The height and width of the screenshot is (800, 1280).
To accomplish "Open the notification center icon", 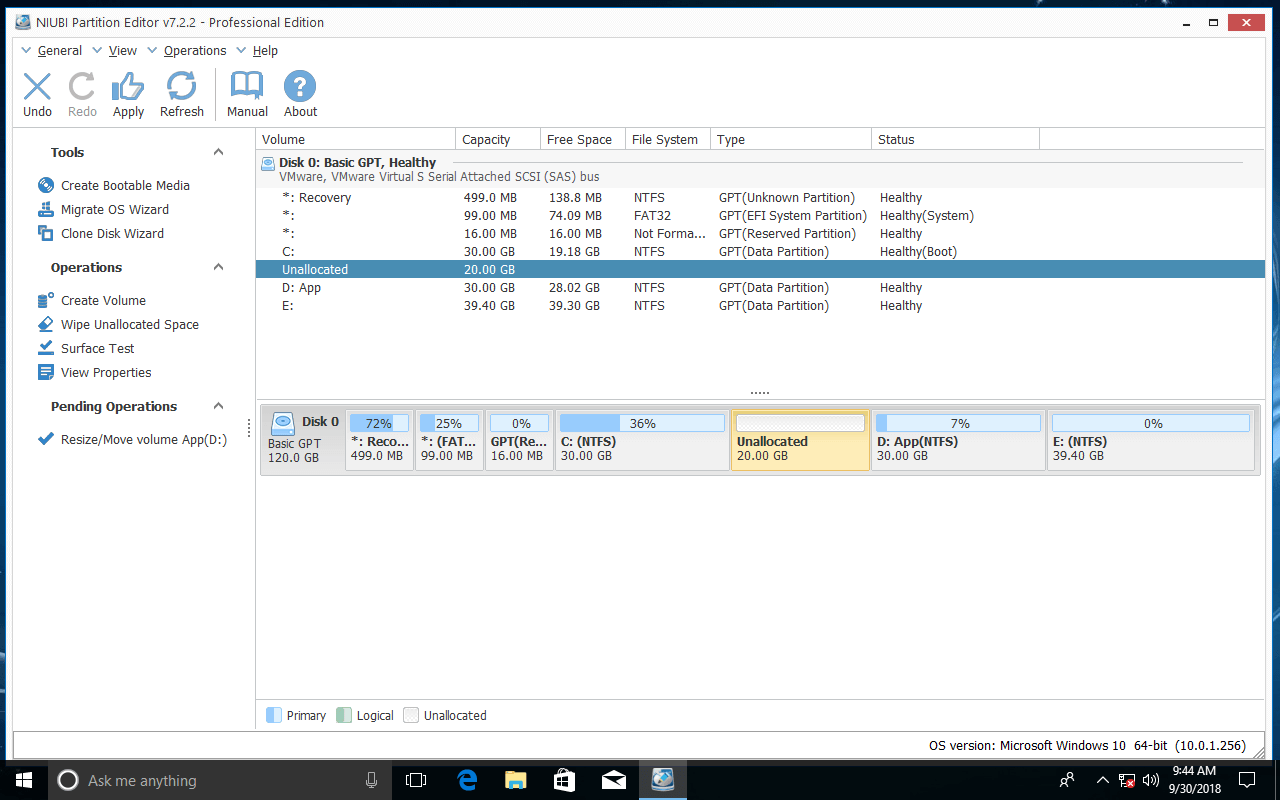I will pyautogui.click(x=1248, y=780).
